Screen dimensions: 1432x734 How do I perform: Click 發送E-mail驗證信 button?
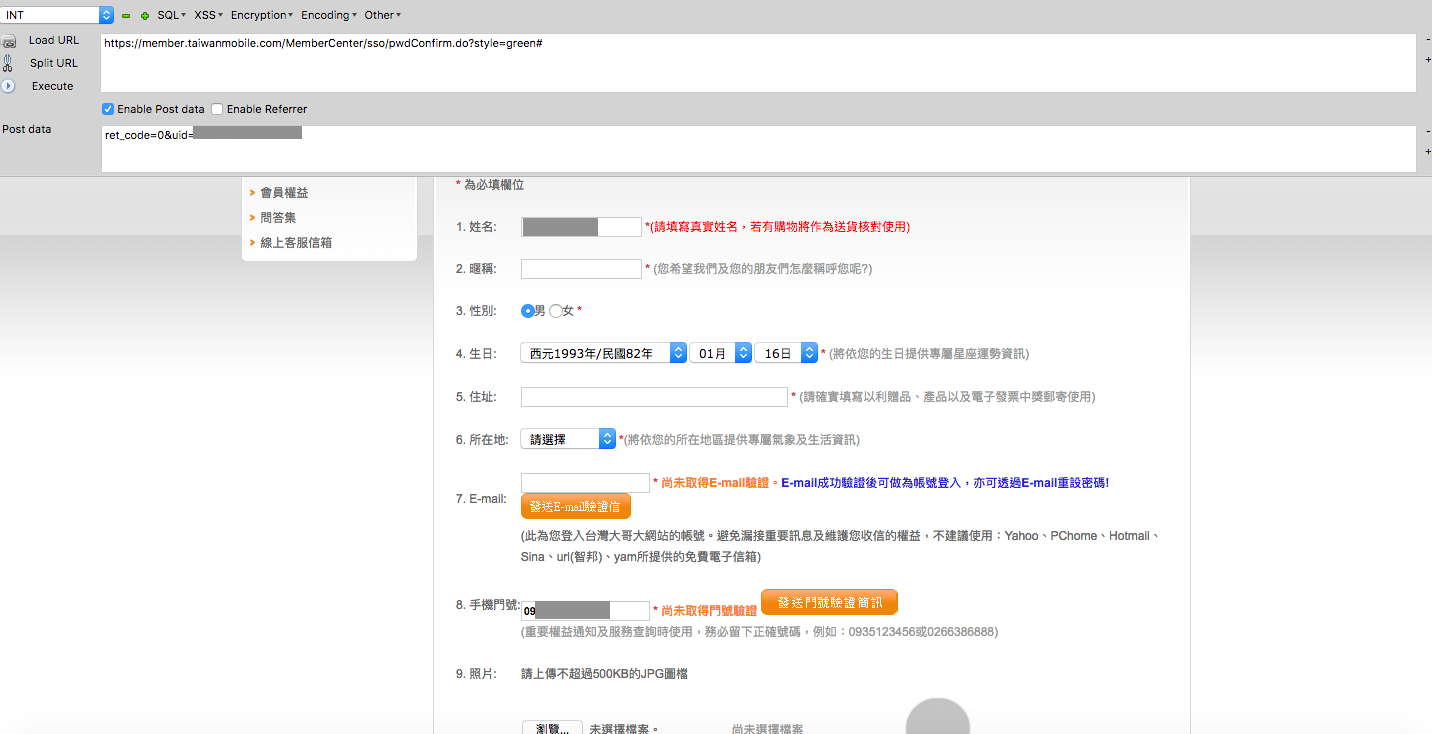[x=576, y=506]
